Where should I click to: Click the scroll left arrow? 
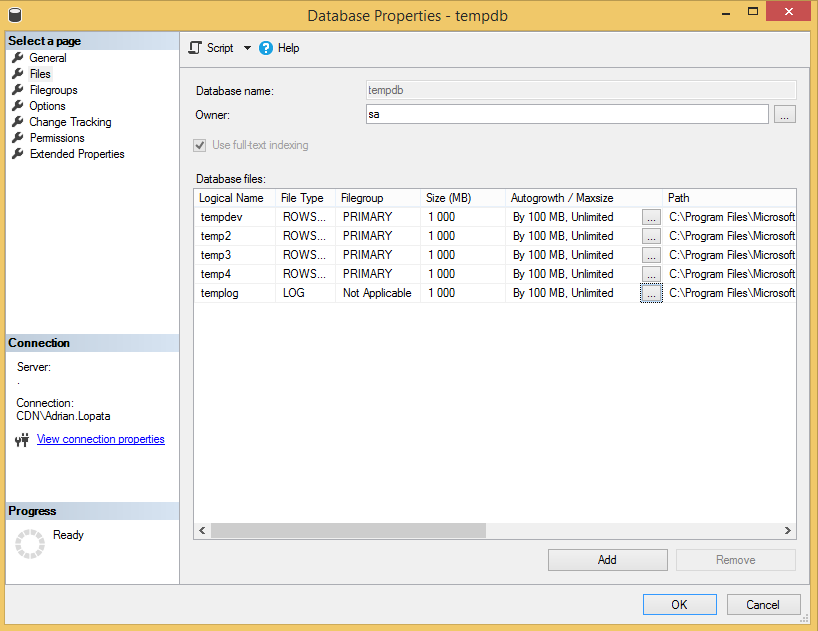click(x=202, y=531)
